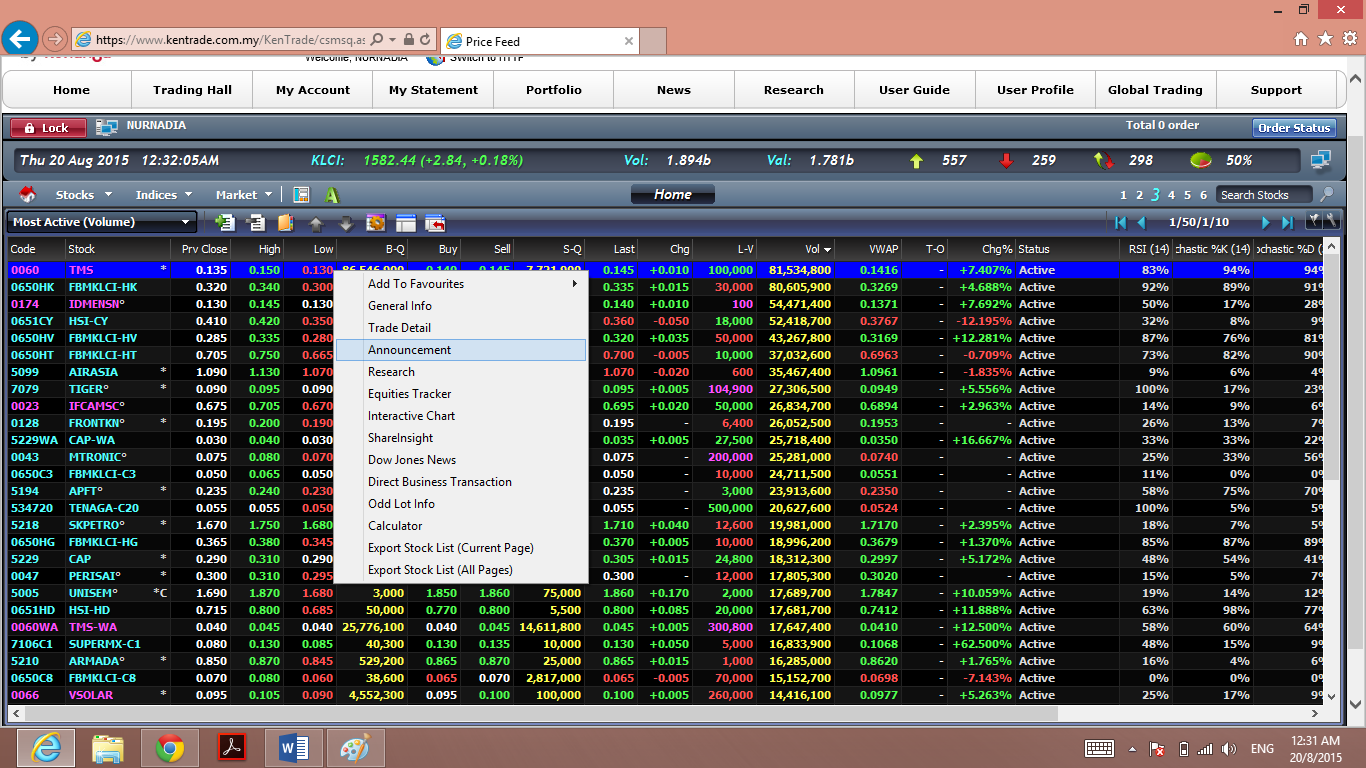This screenshot has width=1366, height=768.
Task: Click the Lock button
Action: pyautogui.click(x=48, y=128)
